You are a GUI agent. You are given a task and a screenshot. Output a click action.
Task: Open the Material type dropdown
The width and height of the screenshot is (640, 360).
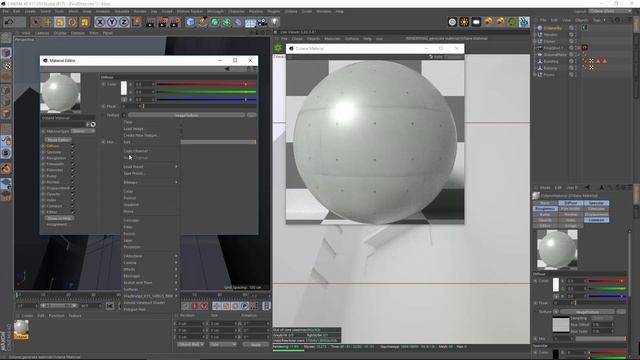pyautogui.click(x=83, y=131)
